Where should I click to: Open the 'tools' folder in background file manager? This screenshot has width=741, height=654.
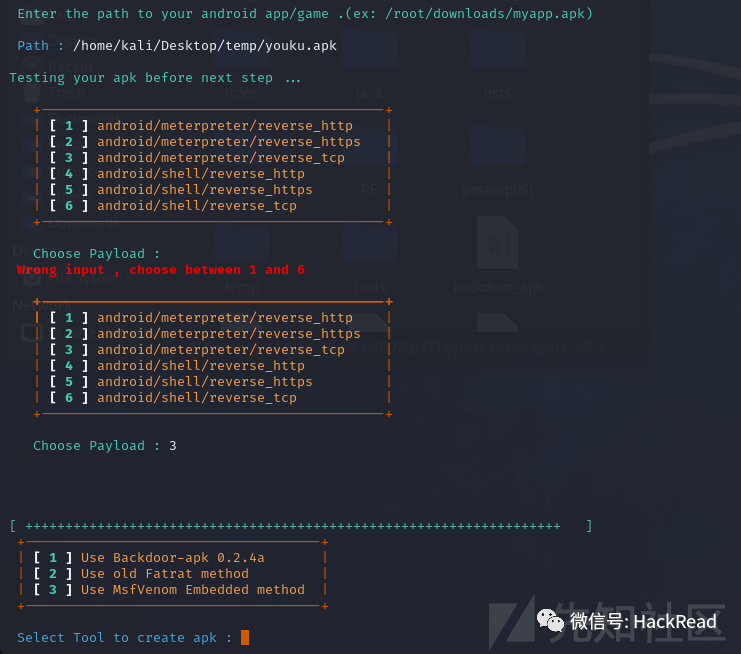(x=370, y=260)
